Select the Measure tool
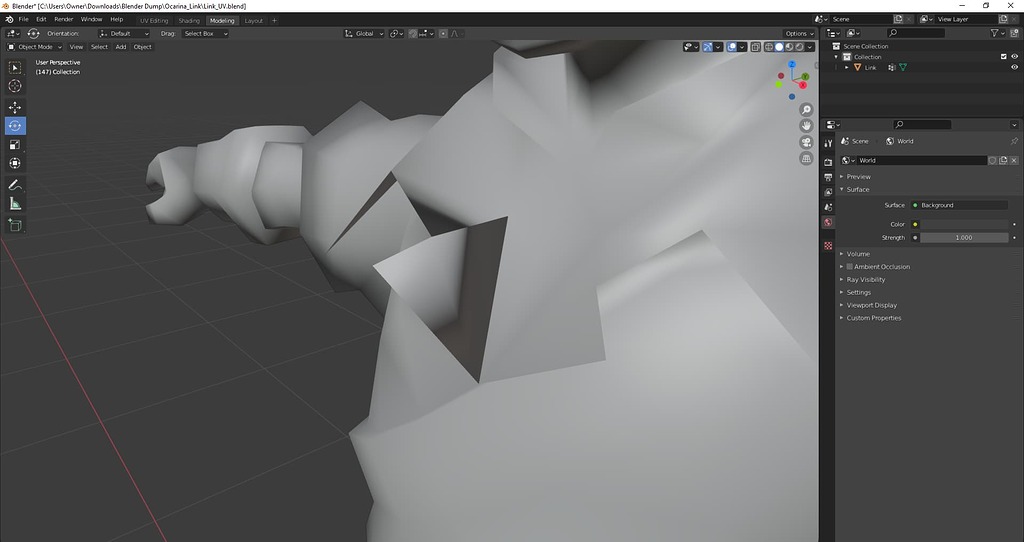The image size is (1024, 542). click(x=15, y=204)
